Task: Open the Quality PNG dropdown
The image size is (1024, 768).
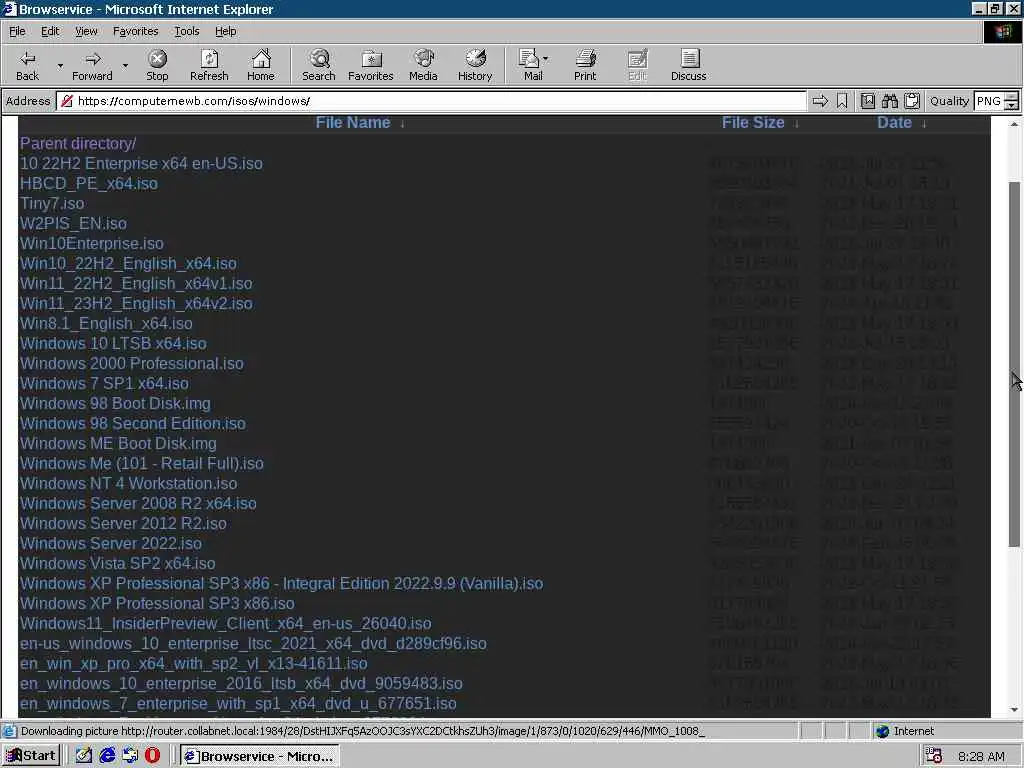Action: [1012, 101]
